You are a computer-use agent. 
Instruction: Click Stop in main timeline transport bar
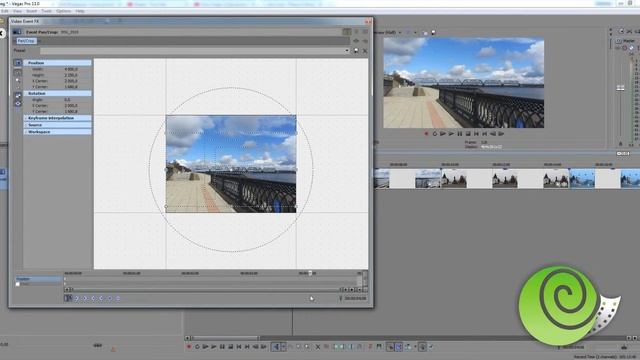click(x=230, y=347)
